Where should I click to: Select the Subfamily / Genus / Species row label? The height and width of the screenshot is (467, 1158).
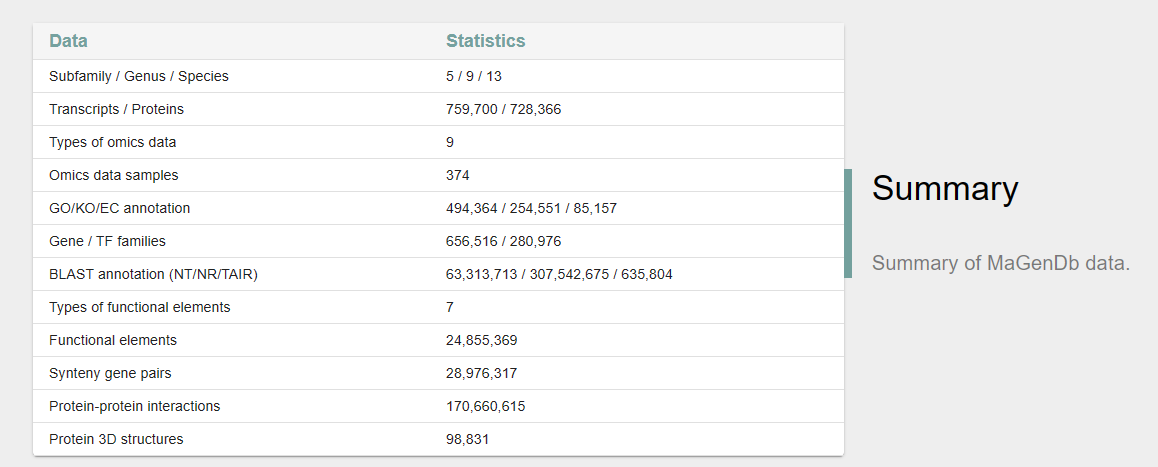point(139,76)
